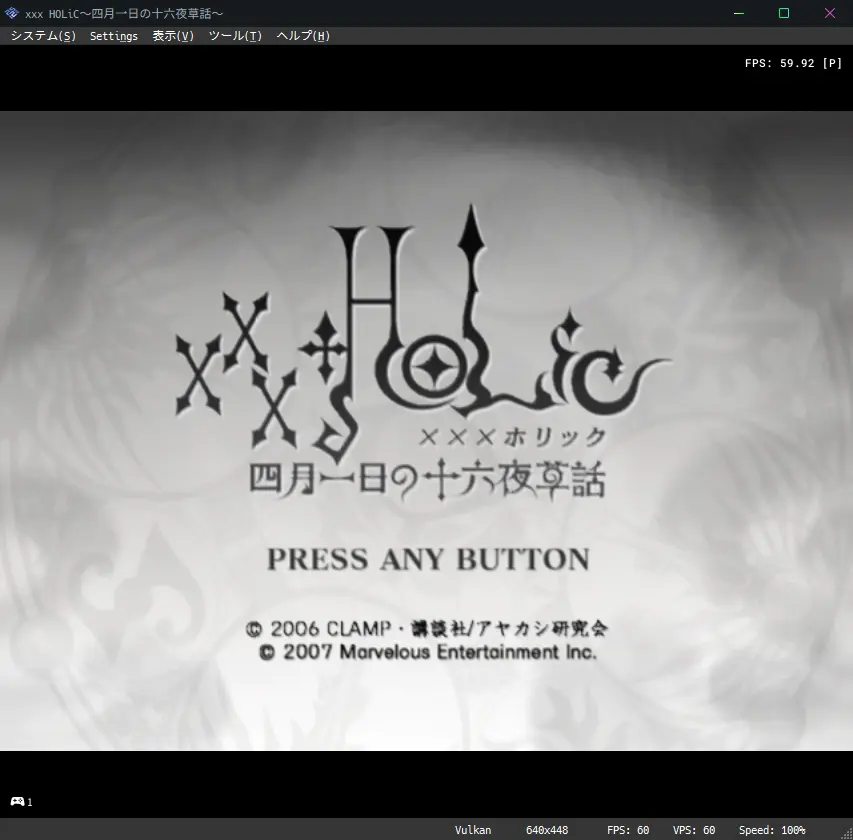Click the PRESS ANY BUTTON prompt

click(428, 559)
